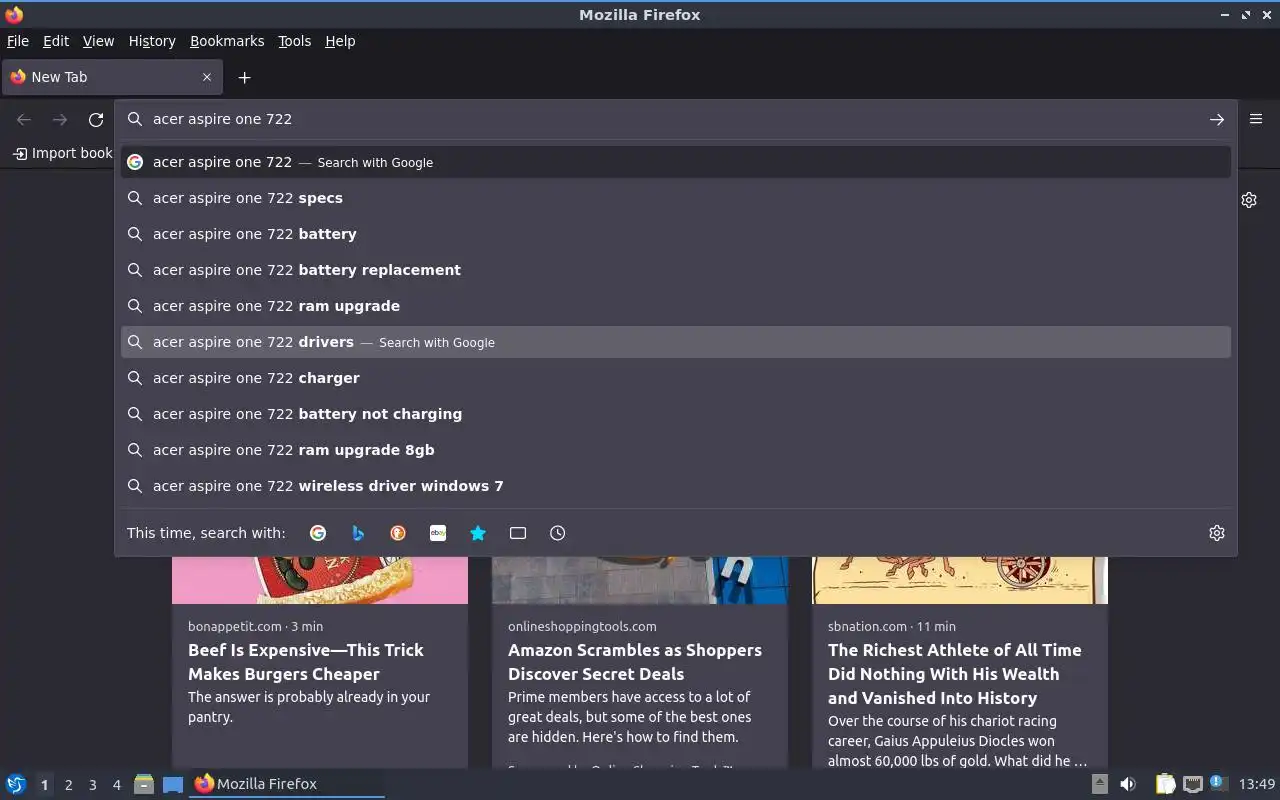
Task: Click the update notifier tray icon
Action: coord(1217,783)
